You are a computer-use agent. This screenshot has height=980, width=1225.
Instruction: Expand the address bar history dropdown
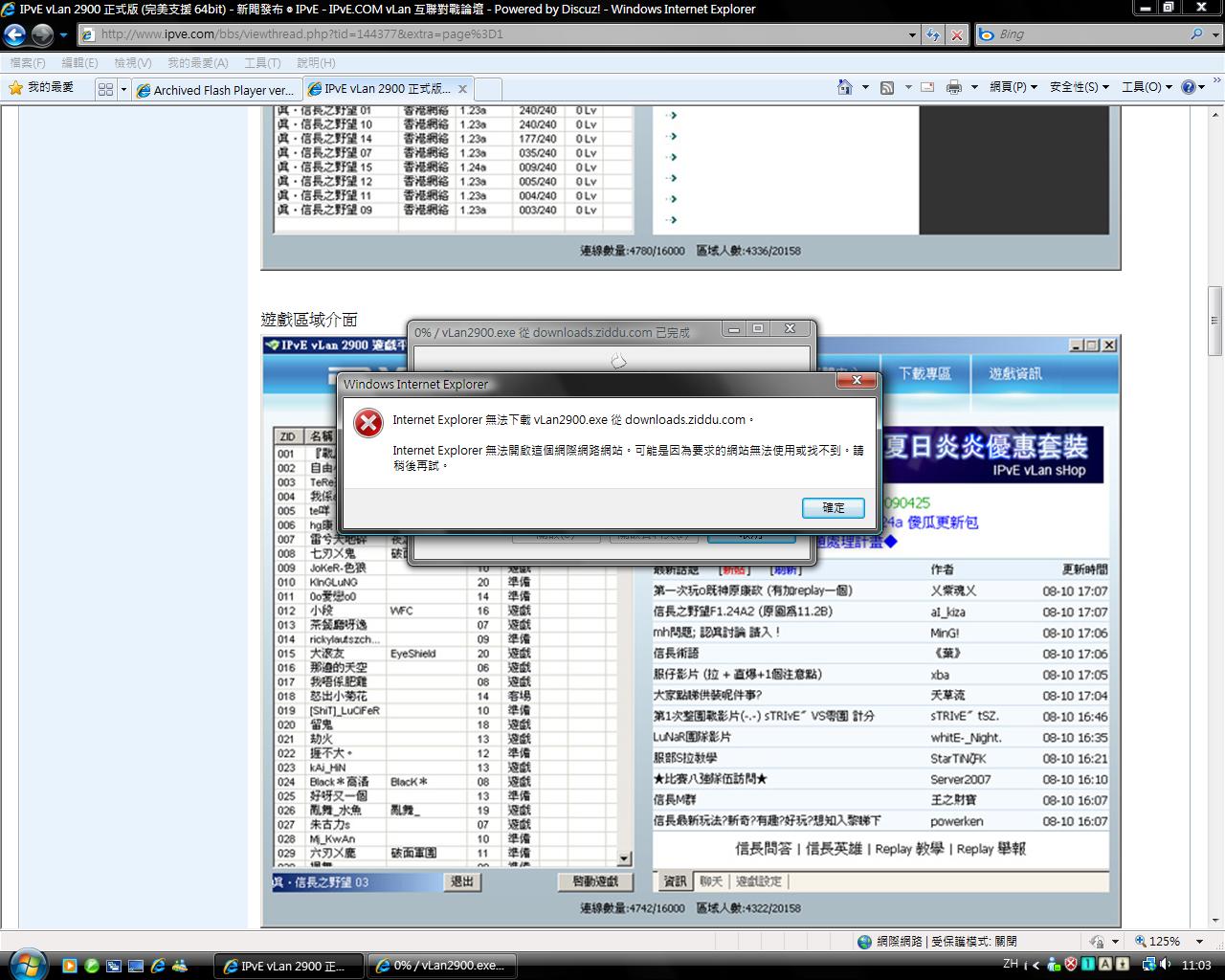click(912, 34)
